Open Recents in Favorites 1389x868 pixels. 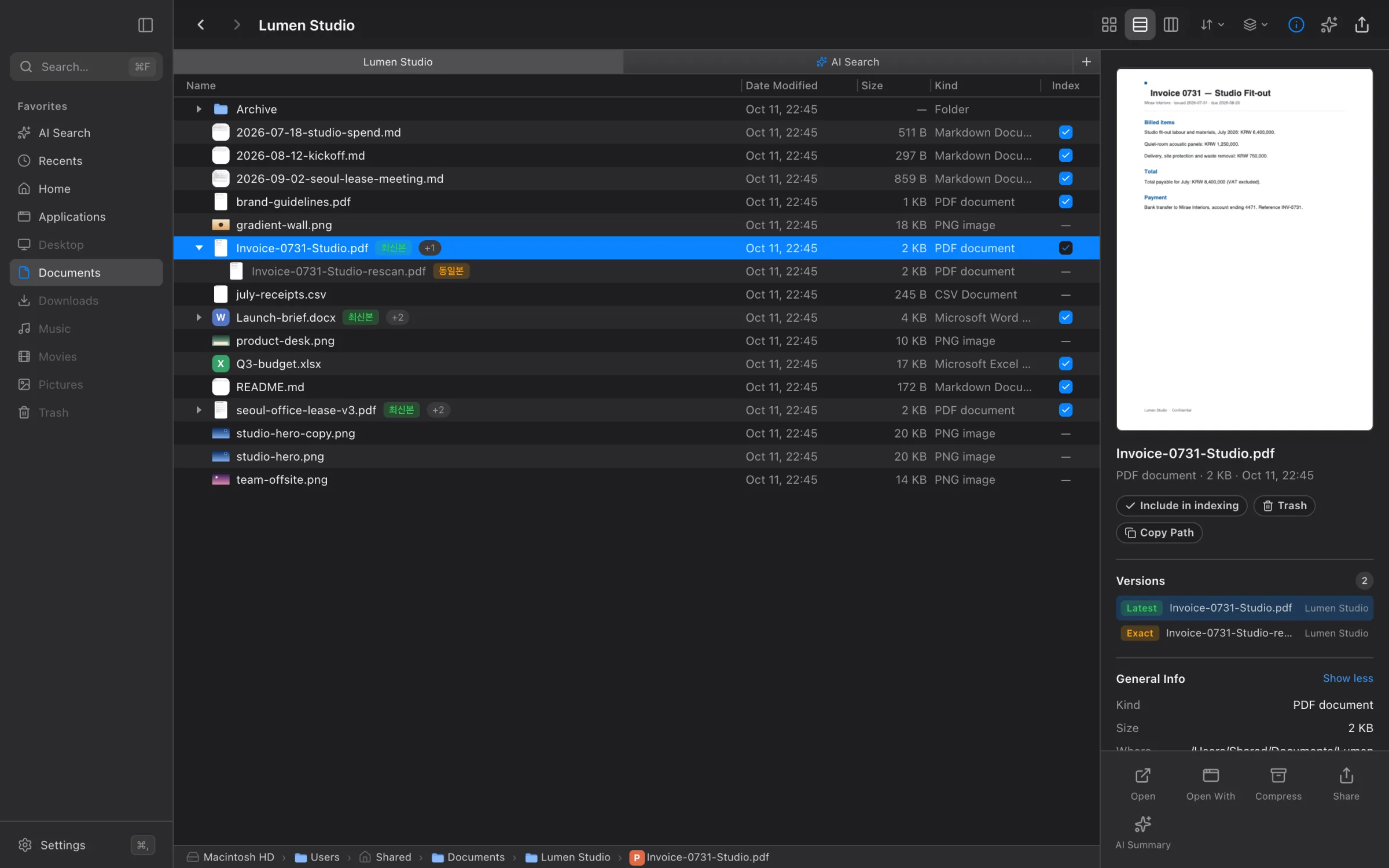click(86, 161)
